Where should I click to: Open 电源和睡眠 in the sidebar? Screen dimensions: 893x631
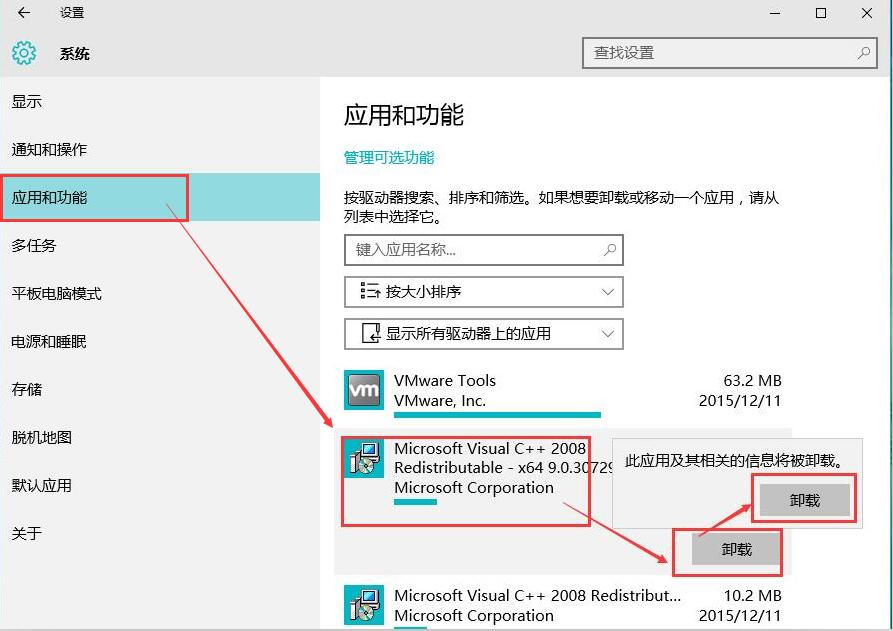159,341
